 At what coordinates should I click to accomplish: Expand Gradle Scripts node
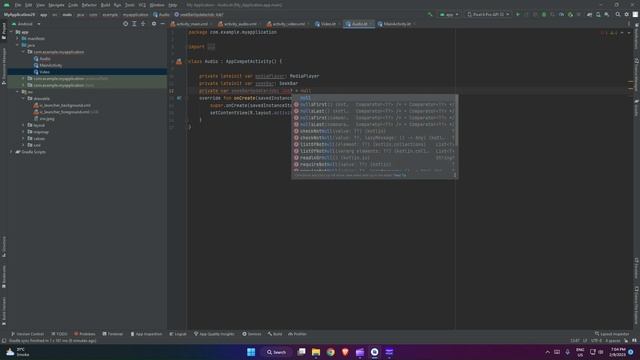tap(11, 152)
